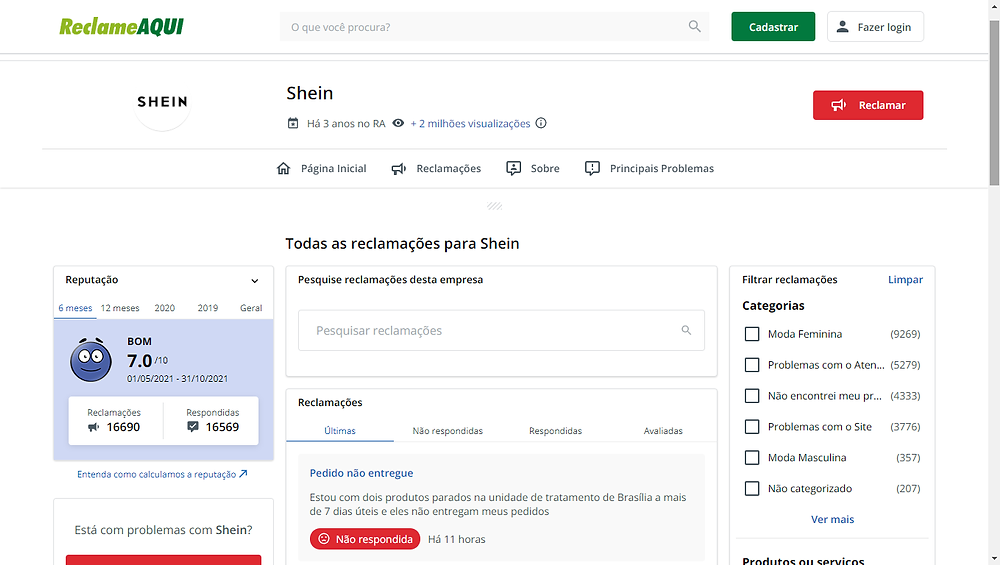1000x565 pixels.
Task: Collapse the Reputação panel chevron
Action: pos(254,281)
